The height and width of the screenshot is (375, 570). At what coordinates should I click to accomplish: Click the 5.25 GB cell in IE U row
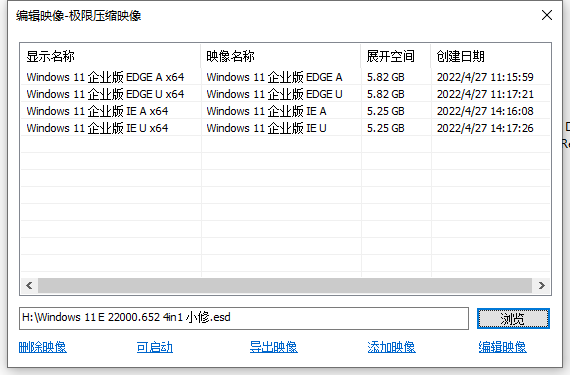coord(385,128)
